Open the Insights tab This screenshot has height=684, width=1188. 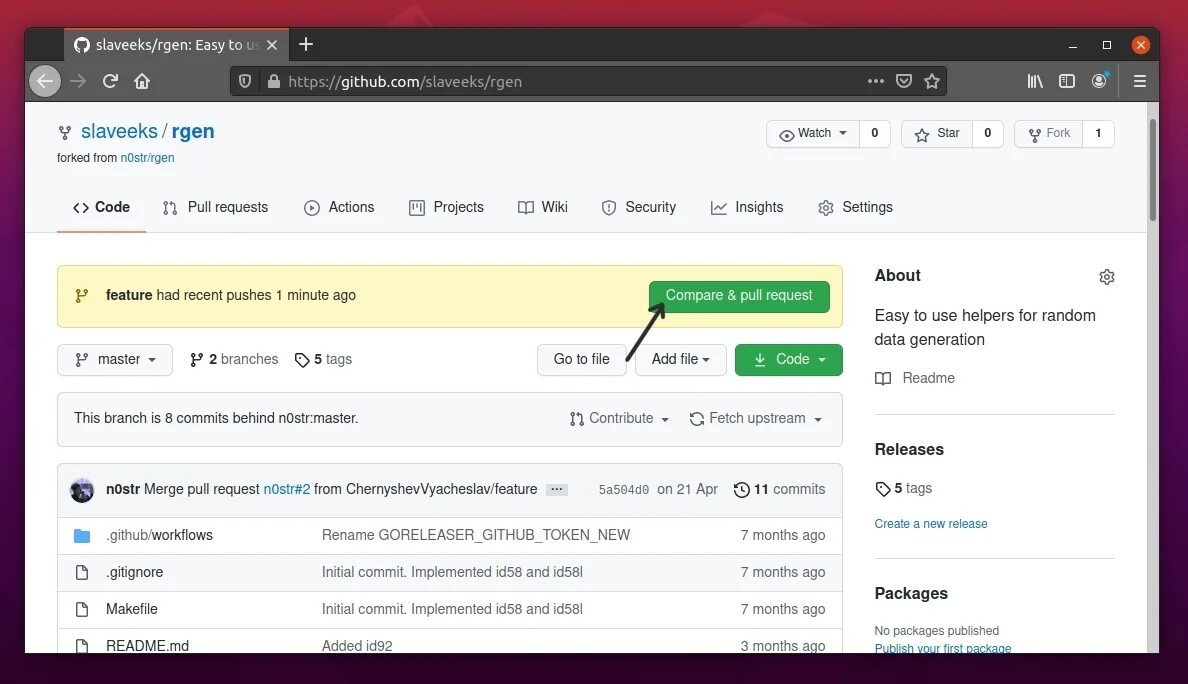[x=746, y=208]
